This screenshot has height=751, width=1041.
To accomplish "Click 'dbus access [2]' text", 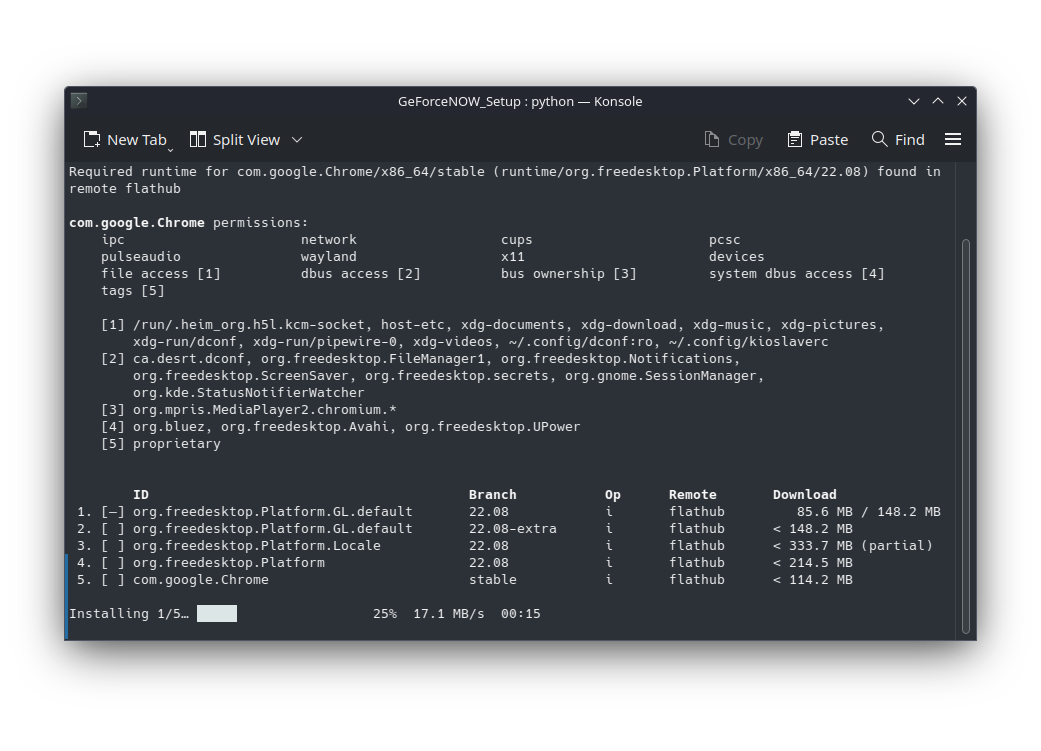I will (x=360, y=274).
